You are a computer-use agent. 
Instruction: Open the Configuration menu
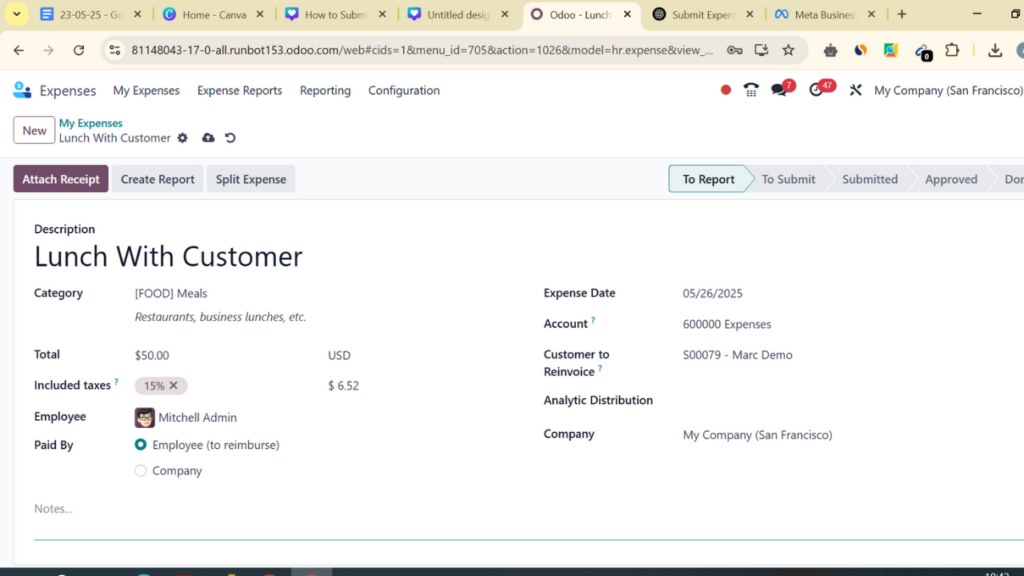404,90
